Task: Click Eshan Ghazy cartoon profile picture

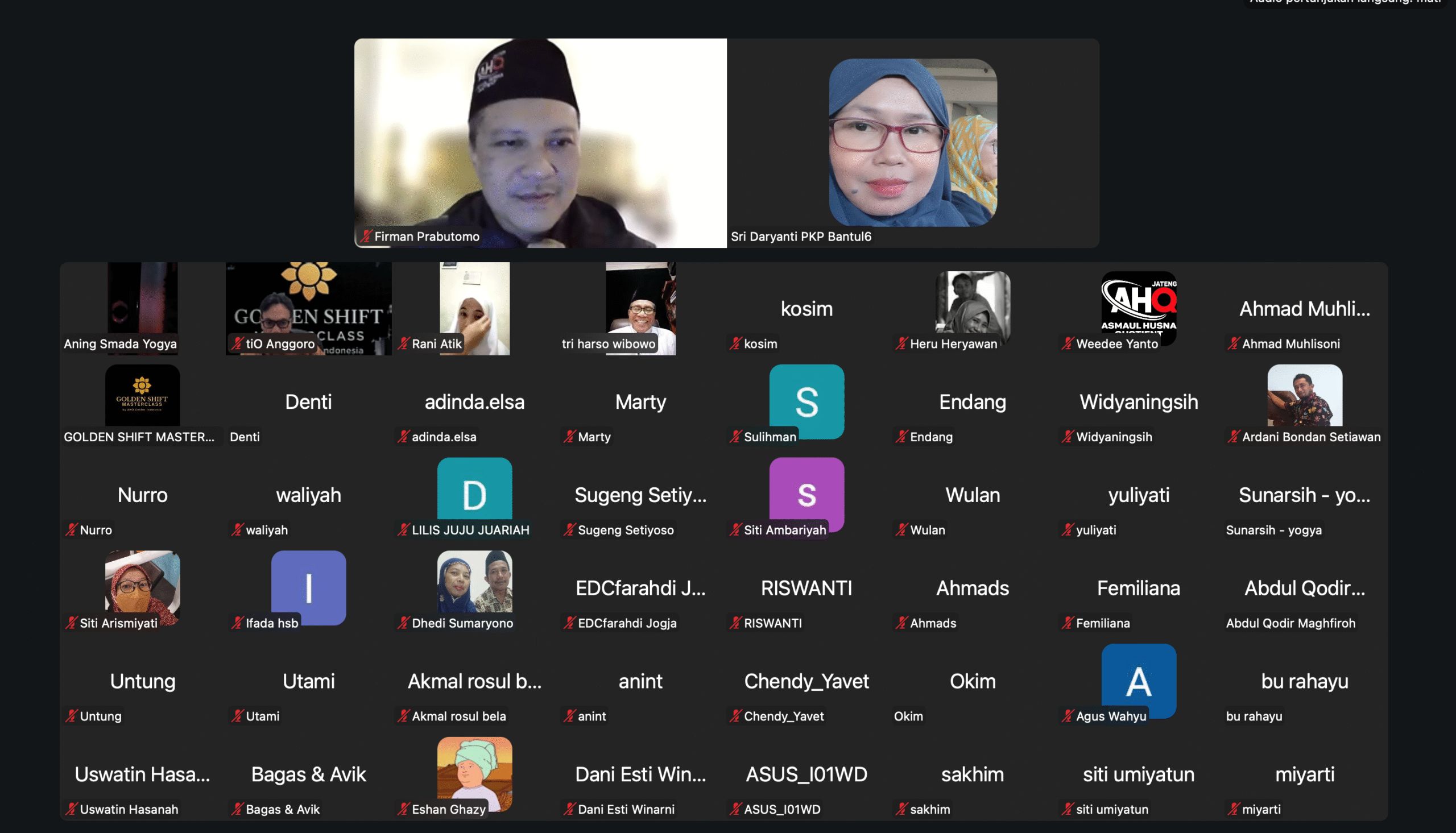Action: [474, 768]
